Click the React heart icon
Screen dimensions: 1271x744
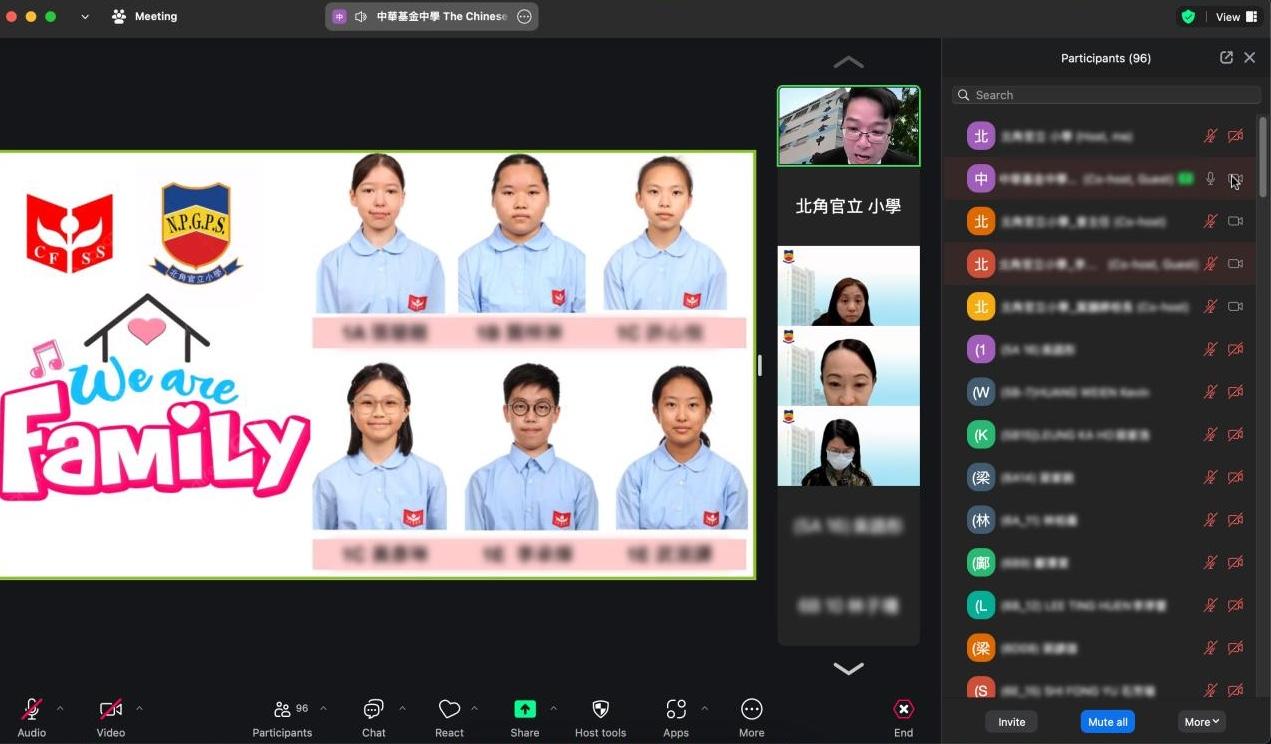click(x=449, y=709)
